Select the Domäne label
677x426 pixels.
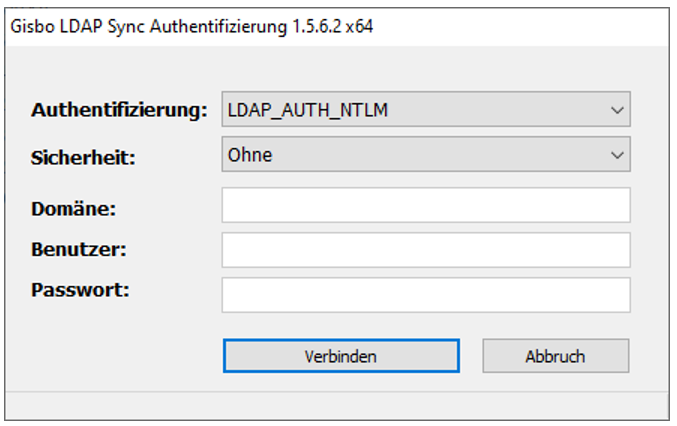coord(73,209)
